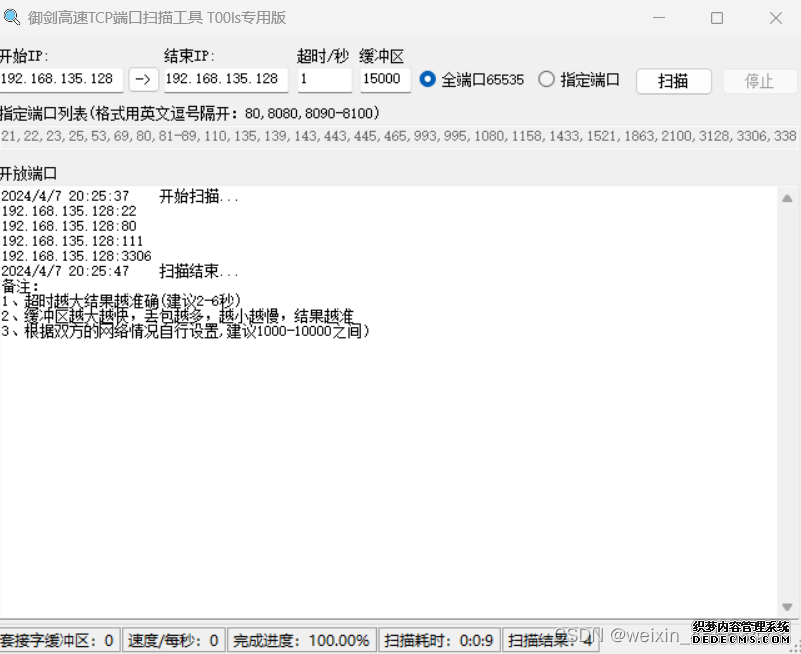801x654 pixels.
Task: Click the 完成进度 100.00% status panel
Action: tap(301, 640)
